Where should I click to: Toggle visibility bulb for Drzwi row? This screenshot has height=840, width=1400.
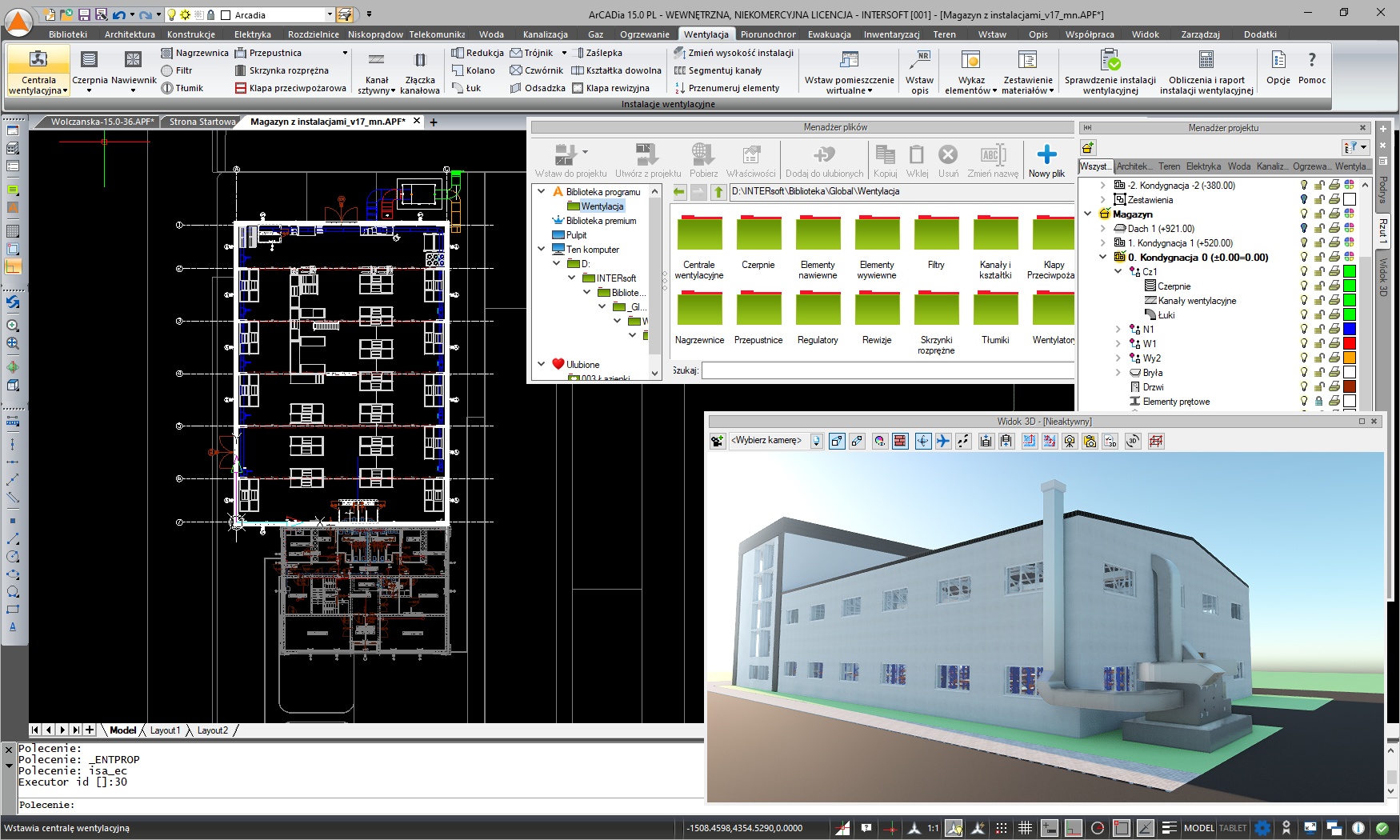[1304, 387]
